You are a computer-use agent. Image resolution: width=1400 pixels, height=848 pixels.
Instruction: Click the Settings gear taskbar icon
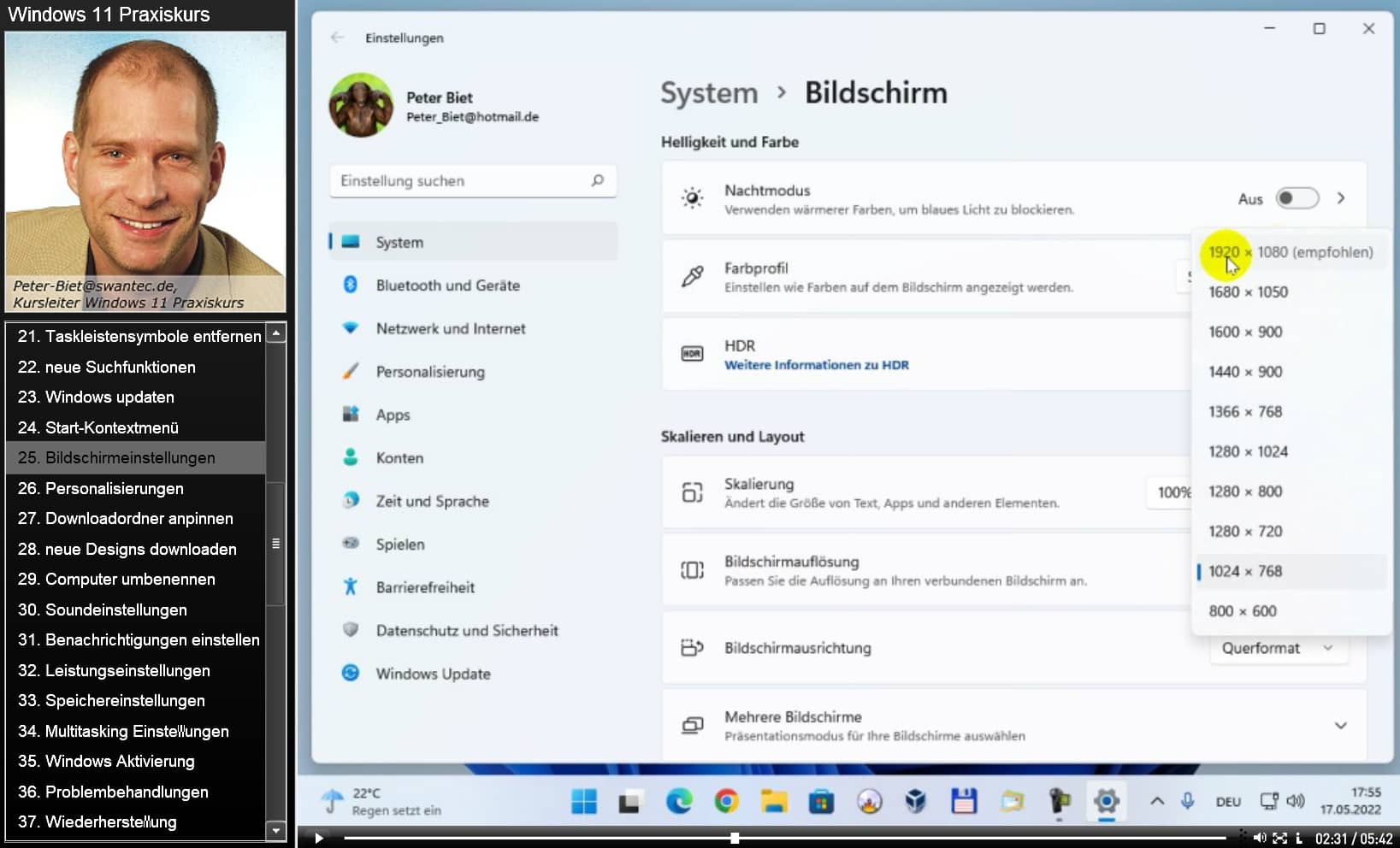coord(1106,801)
